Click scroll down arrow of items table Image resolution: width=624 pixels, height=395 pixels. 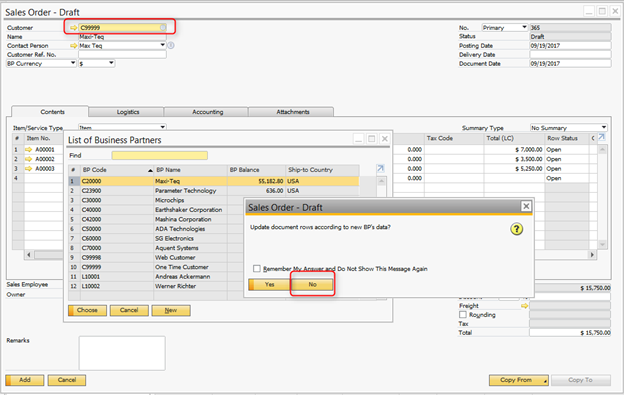point(603,244)
